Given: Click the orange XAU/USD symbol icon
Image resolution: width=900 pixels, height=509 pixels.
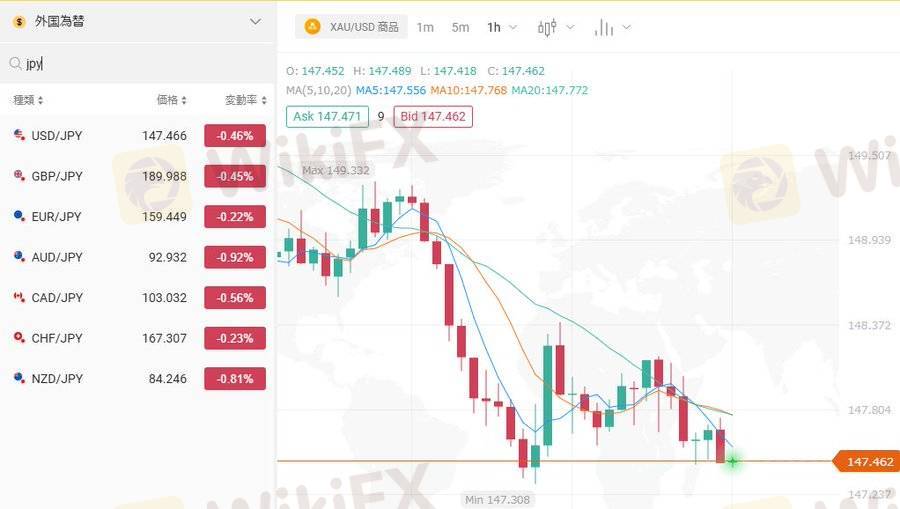Looking at the screenshot, I should [312, 27].
